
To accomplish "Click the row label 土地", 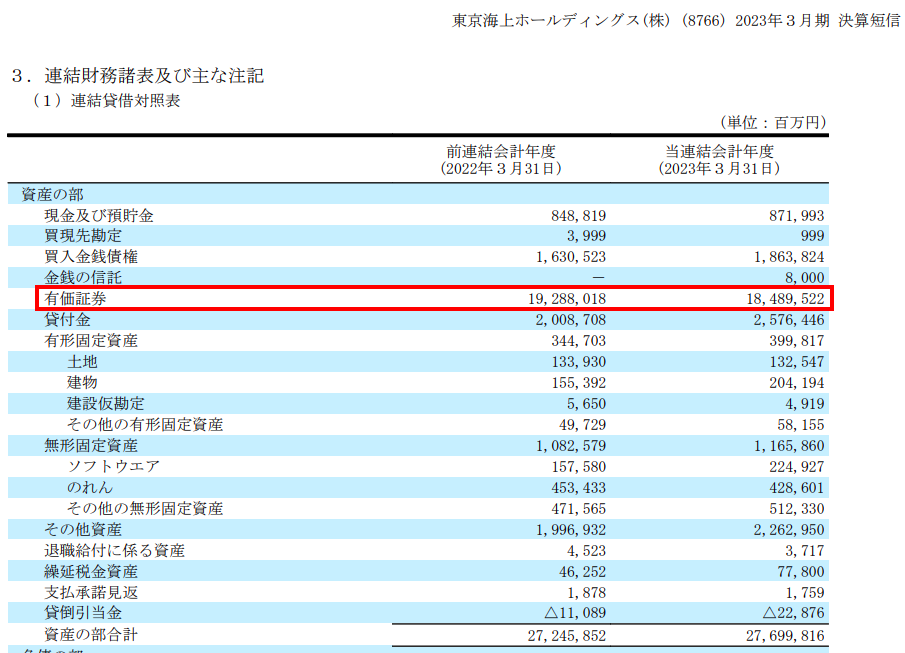I will (x=83, y=361).
